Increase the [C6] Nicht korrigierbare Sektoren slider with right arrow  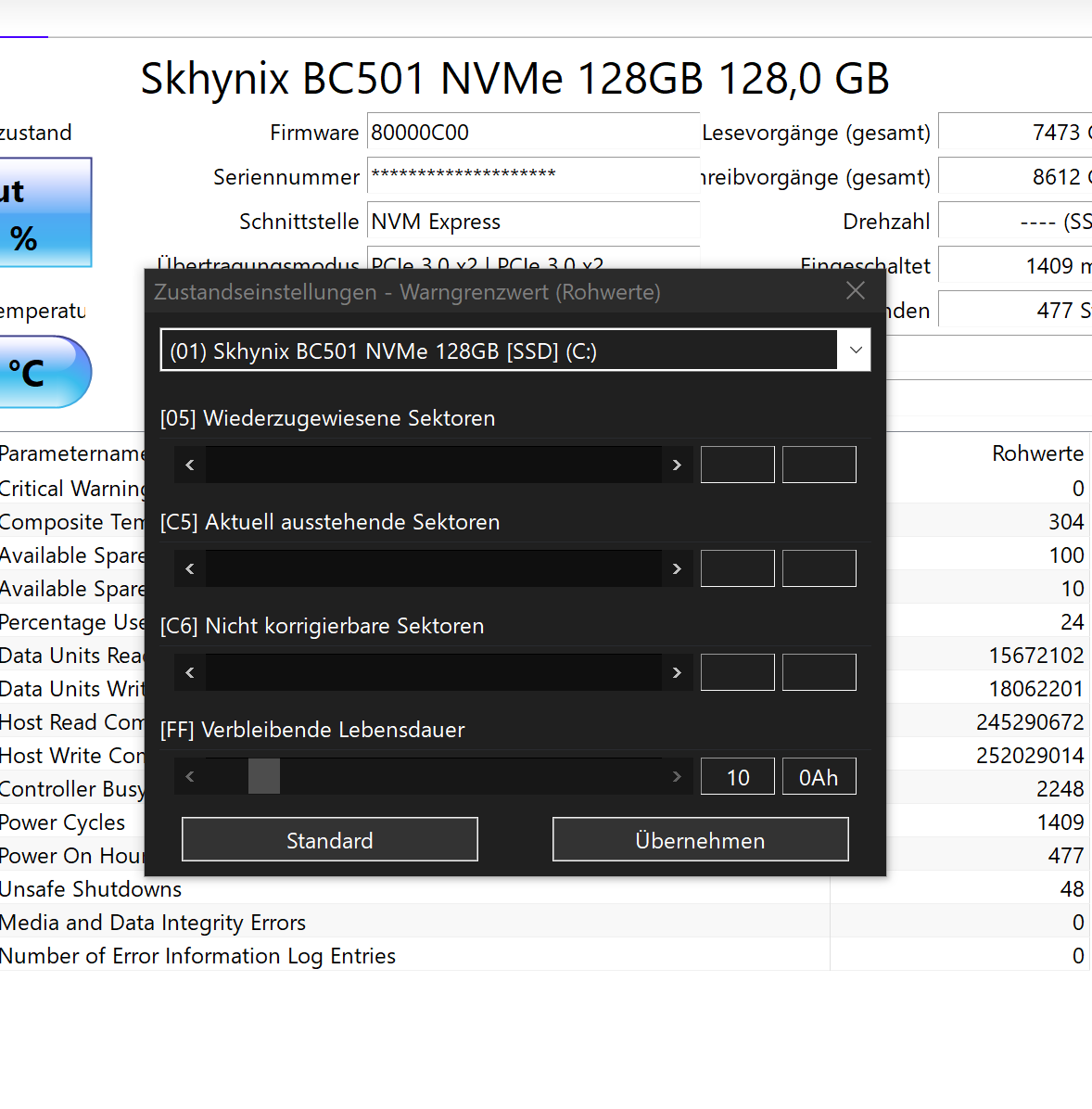click(x=677, y=672)
